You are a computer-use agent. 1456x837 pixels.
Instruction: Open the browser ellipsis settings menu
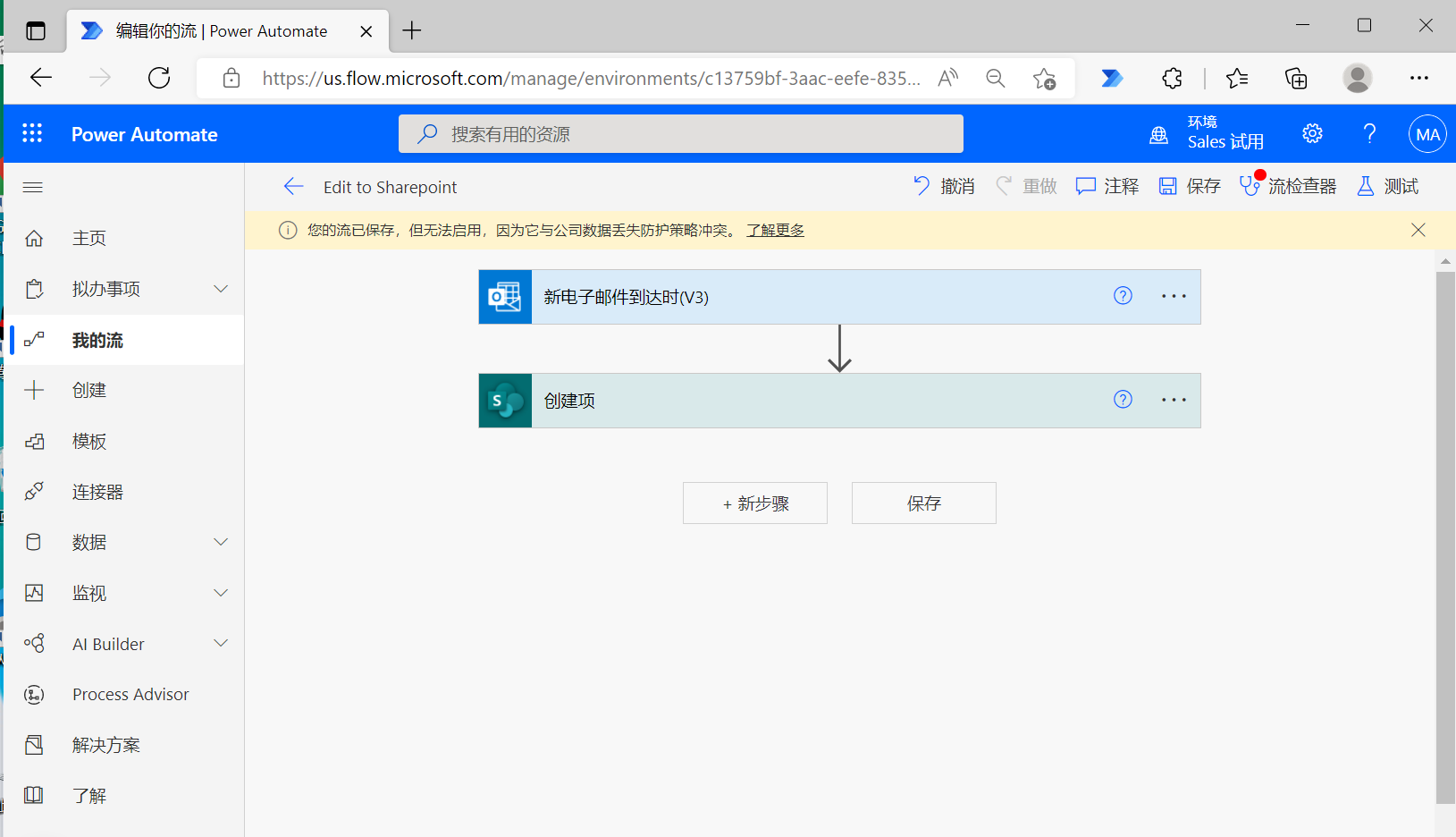click(1418, 78)
